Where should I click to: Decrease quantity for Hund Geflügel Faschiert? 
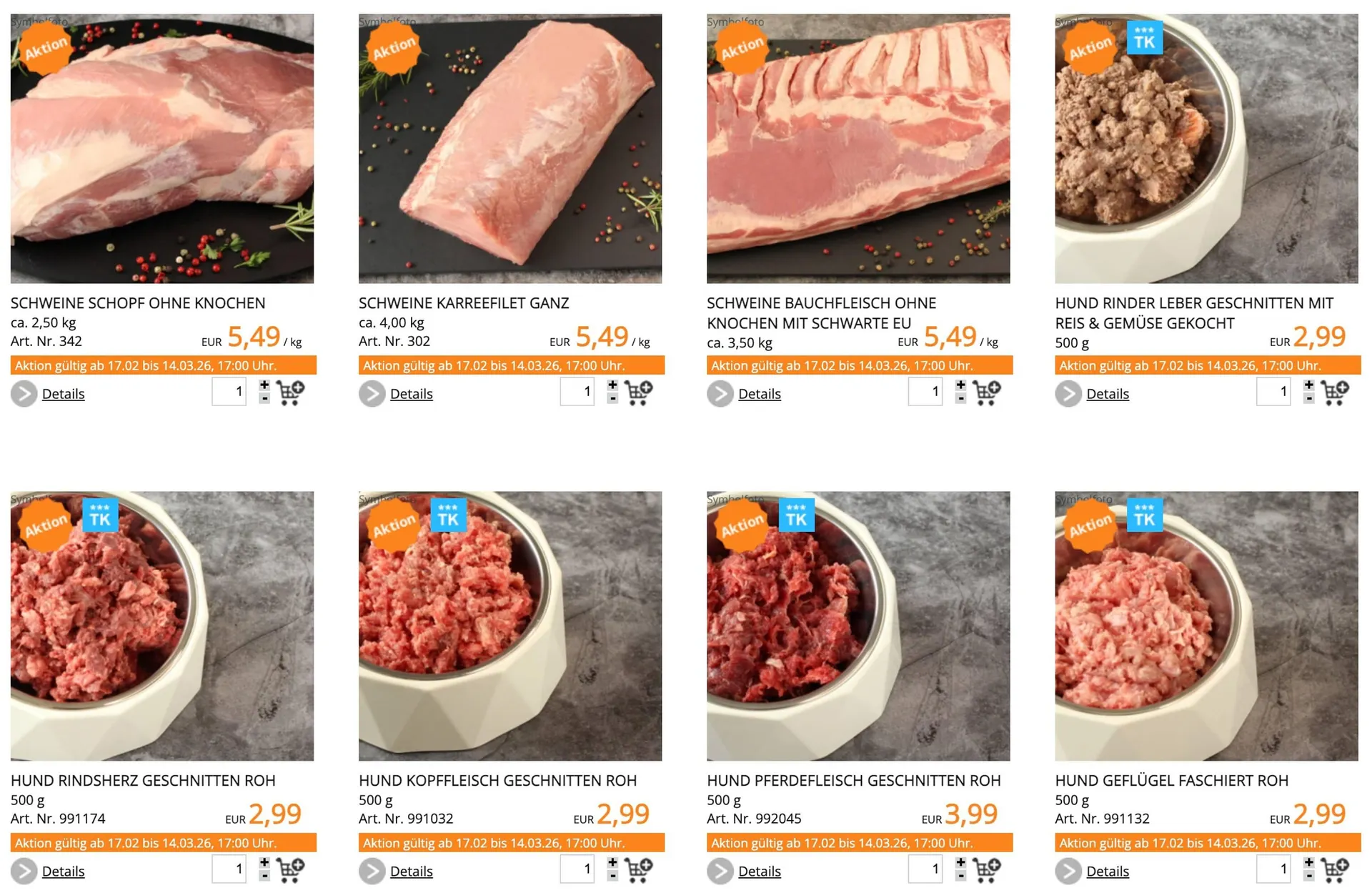(x=1308, y=876)
